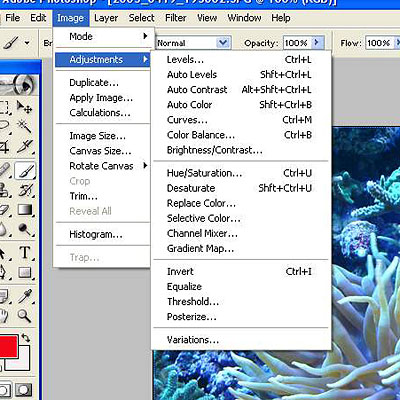Select the Rectangular Marquee tool
The width and height of the screenshot is (400, 400).
5,107
